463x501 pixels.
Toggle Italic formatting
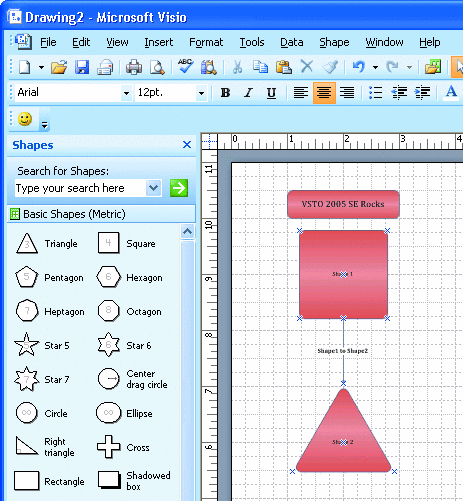(x=248, y=93)
